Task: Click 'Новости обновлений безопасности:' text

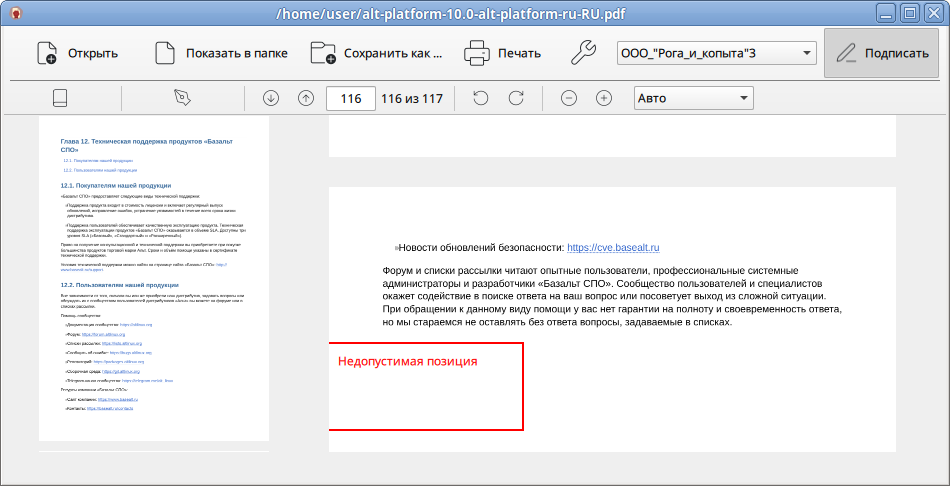Action: pos(481,247)
